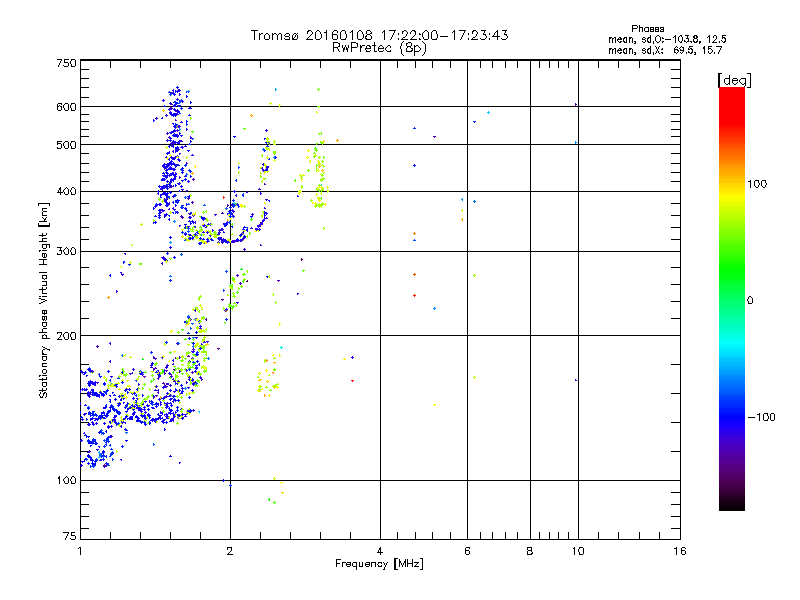
Task: Click the plot title 'Tromsø 20160108 17:22:00-17:23:43'
Action: pyautogui.click(x=379, y=35)
